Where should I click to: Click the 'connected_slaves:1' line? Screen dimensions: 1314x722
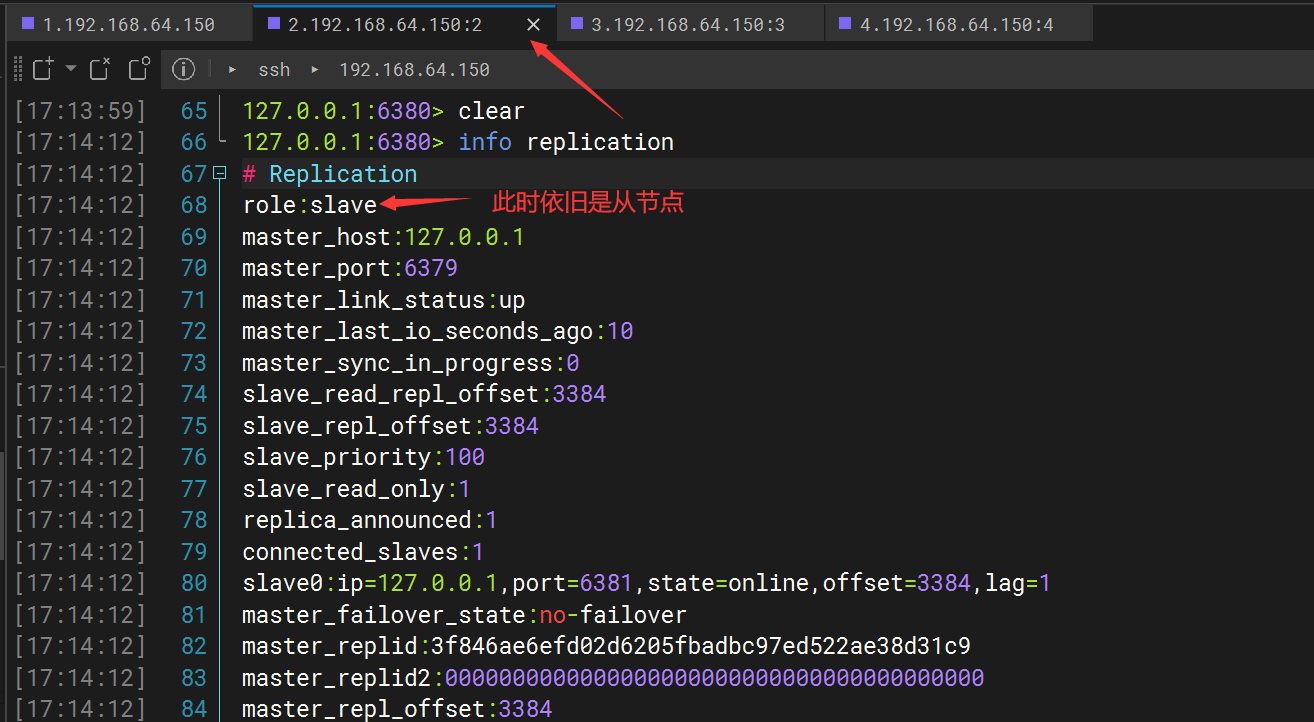pos(363,552)
